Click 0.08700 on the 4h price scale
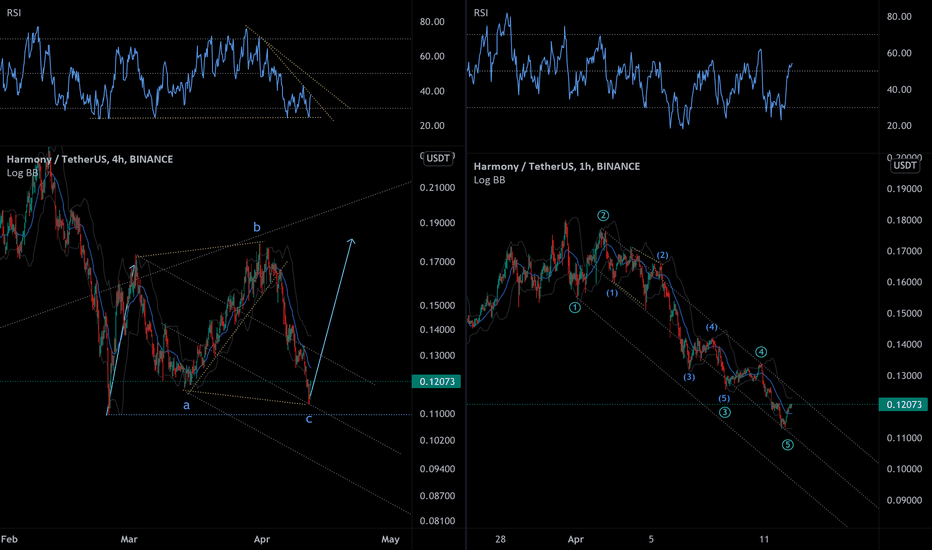932x550 pixels. [437, 496]
